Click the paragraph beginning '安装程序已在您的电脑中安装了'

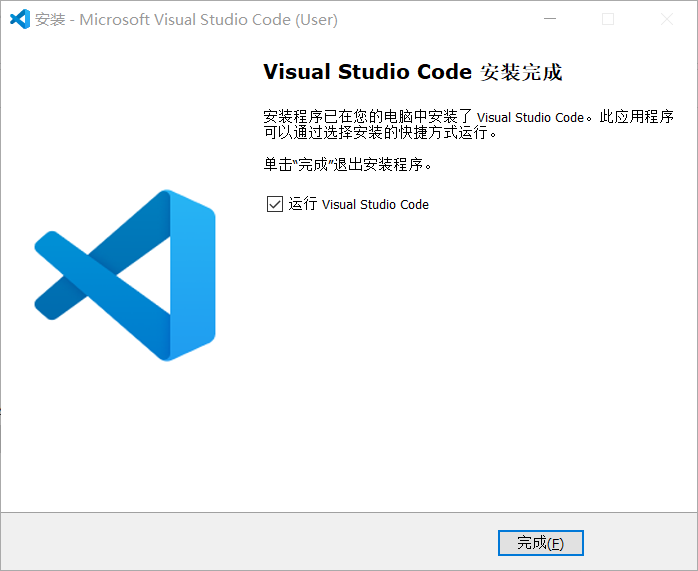tap(468, 124)
